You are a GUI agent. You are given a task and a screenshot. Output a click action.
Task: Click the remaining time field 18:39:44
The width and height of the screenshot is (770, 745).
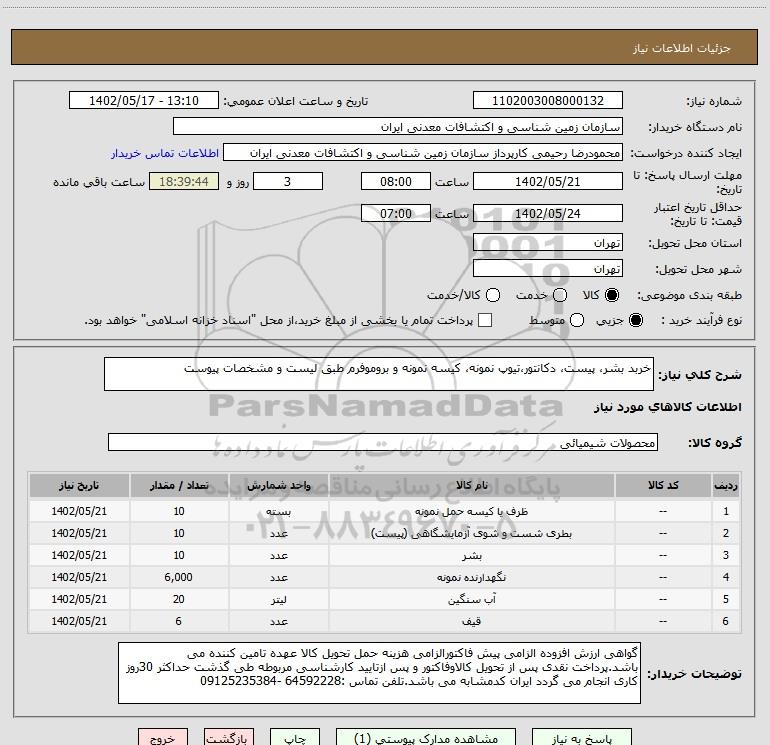click(184, 181)
